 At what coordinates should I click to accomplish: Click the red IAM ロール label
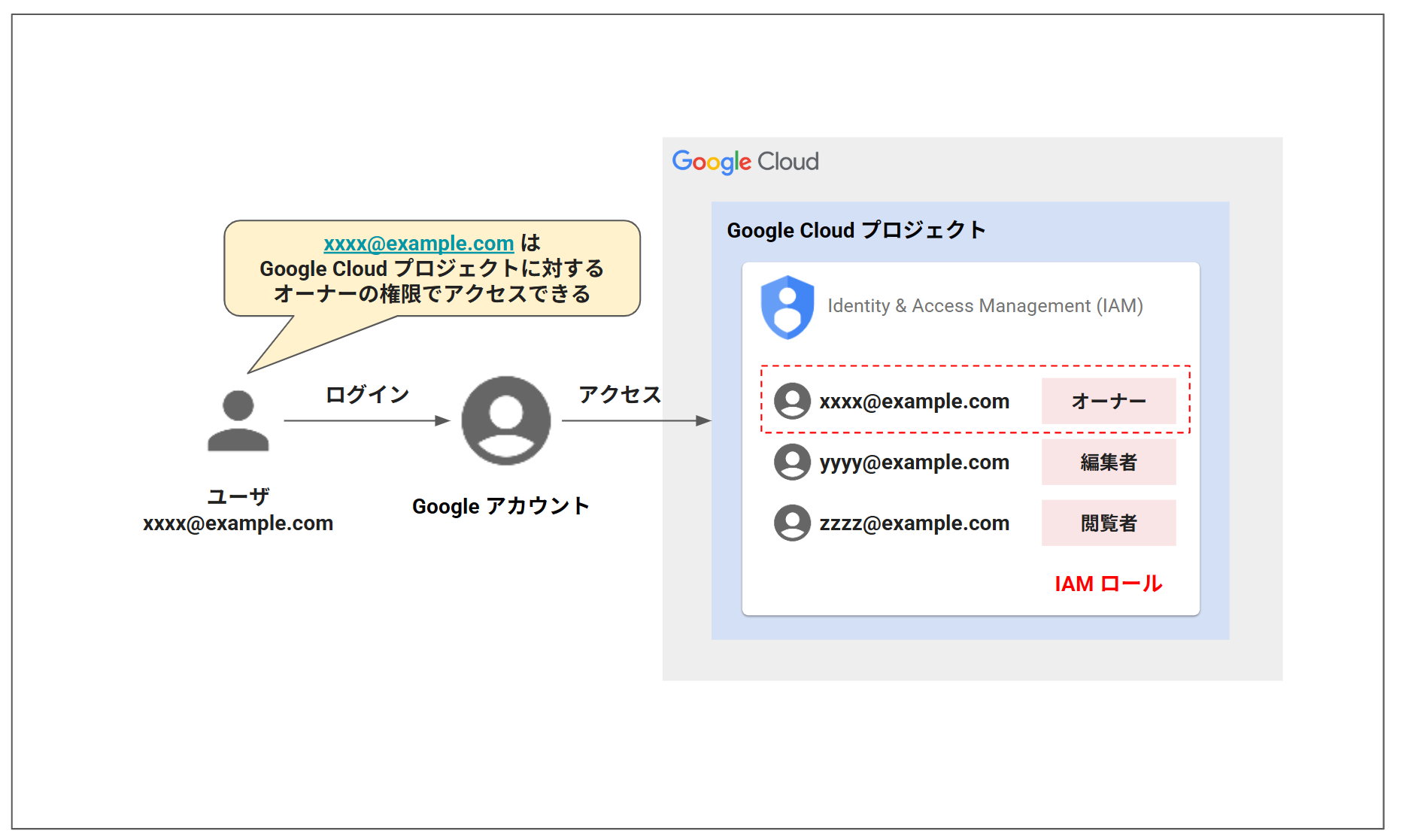[x=1108, y=584]
